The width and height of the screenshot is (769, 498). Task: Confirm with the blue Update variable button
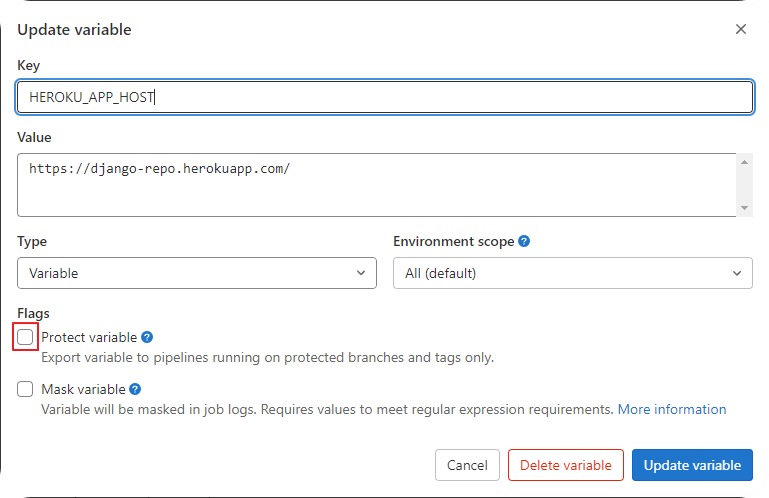coord(692,465)
